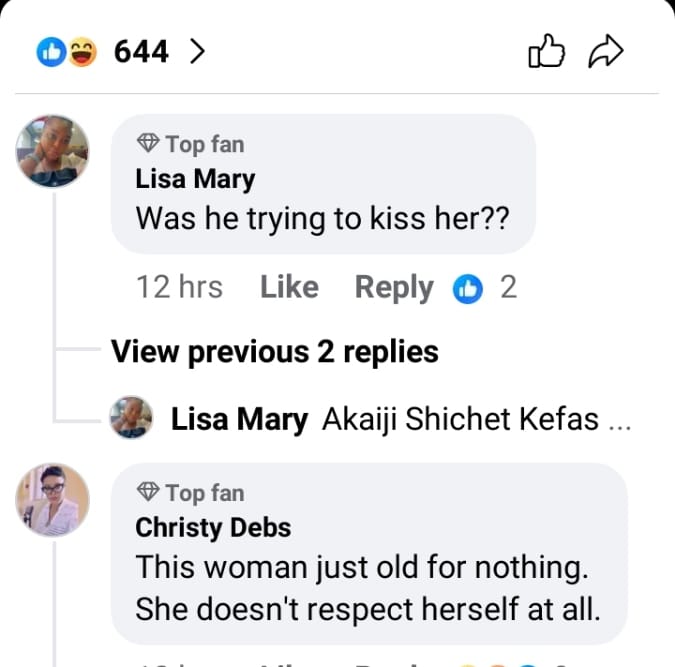Image resolution: width=675 pixels, height=667 pixels.
Task: Tap like count icon on Lisa's comment
Action: coord(466,289)
